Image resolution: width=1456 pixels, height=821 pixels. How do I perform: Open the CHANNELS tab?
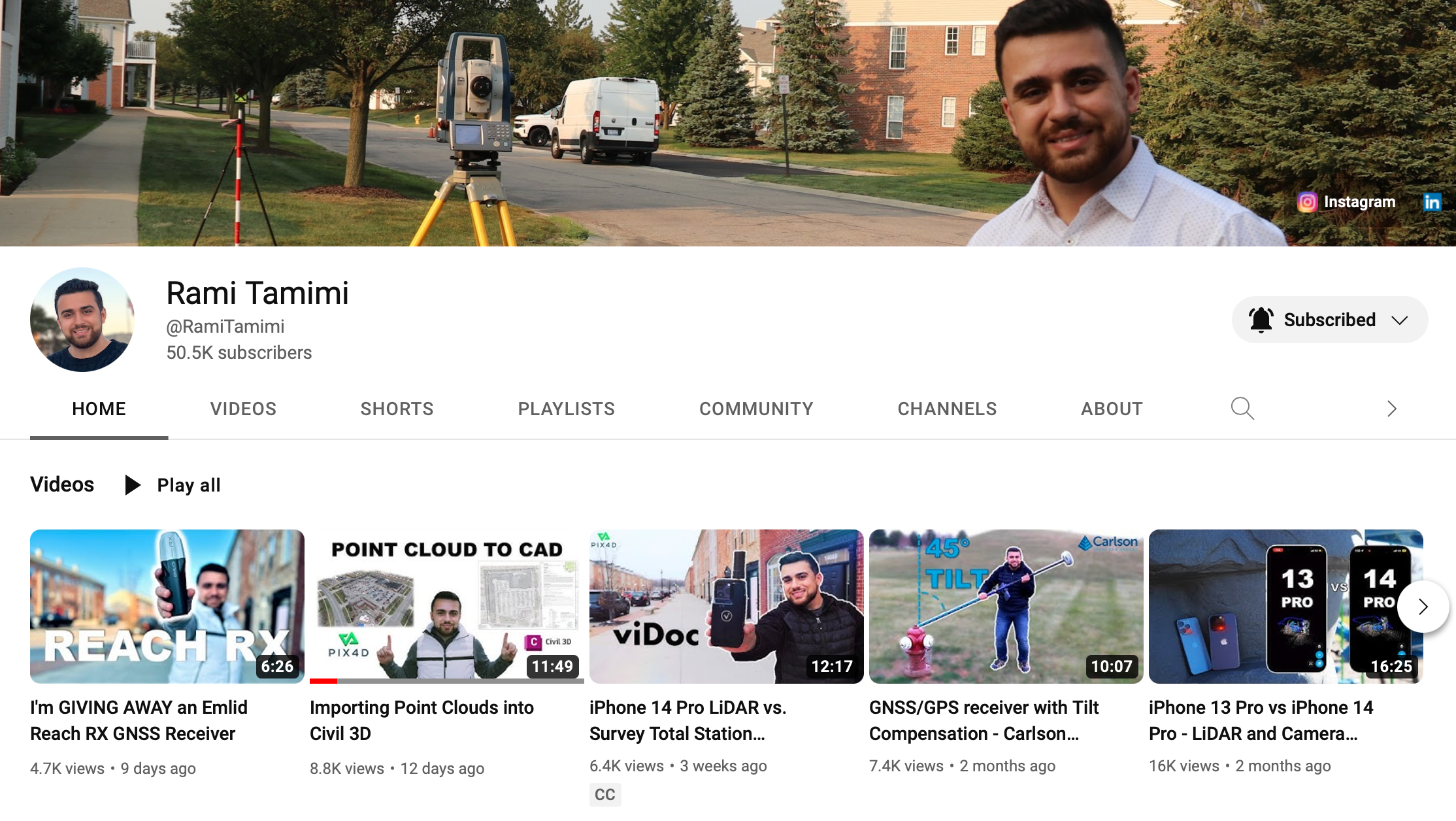(947, 409)
